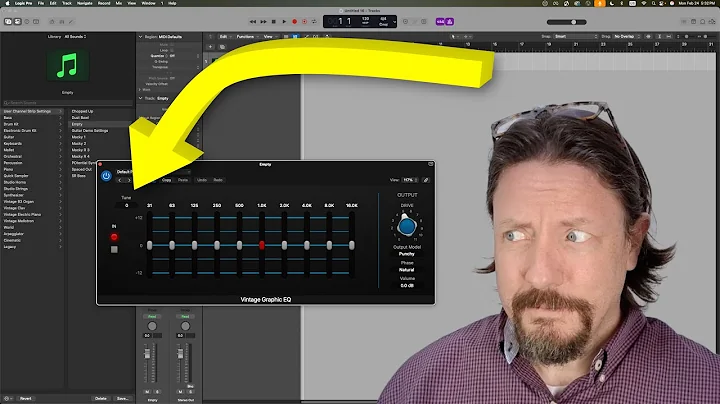Click Paste button in EQ plugin header
The image size is (720, 404).
(x=183, y=180)
